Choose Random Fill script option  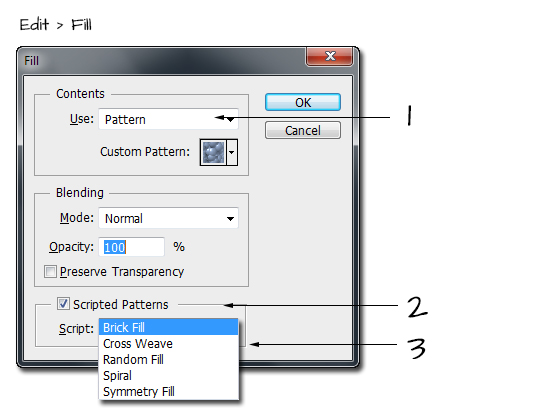point(168,360)
